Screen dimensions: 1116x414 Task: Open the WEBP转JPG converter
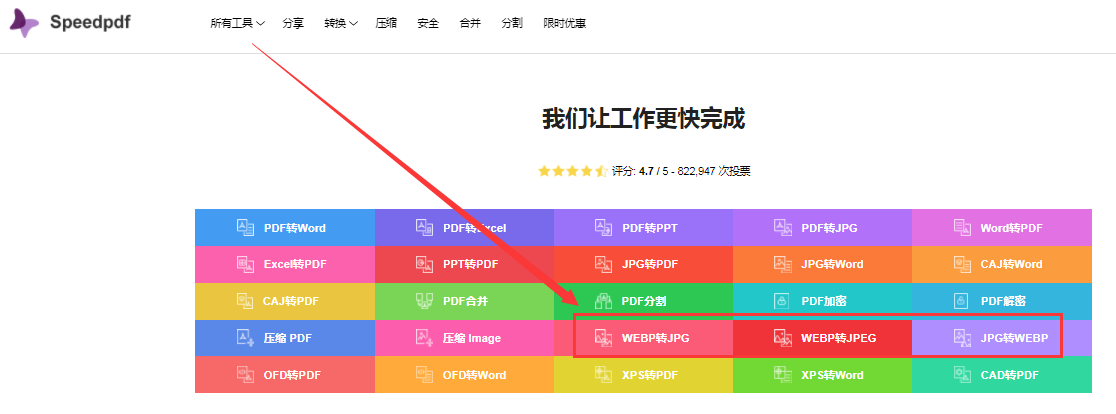[x=643, y=338]
